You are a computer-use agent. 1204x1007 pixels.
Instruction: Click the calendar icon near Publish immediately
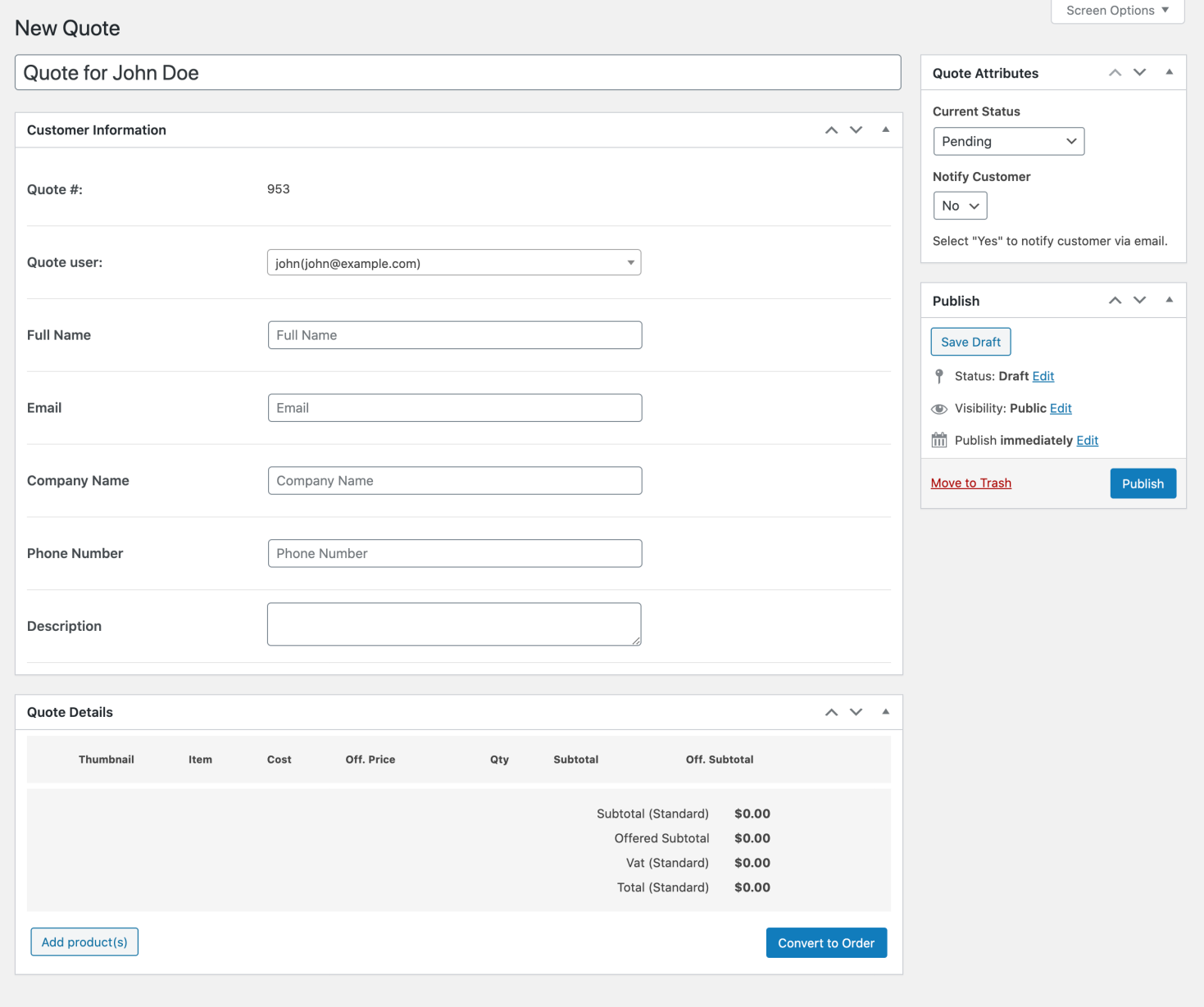pos(938,440)
